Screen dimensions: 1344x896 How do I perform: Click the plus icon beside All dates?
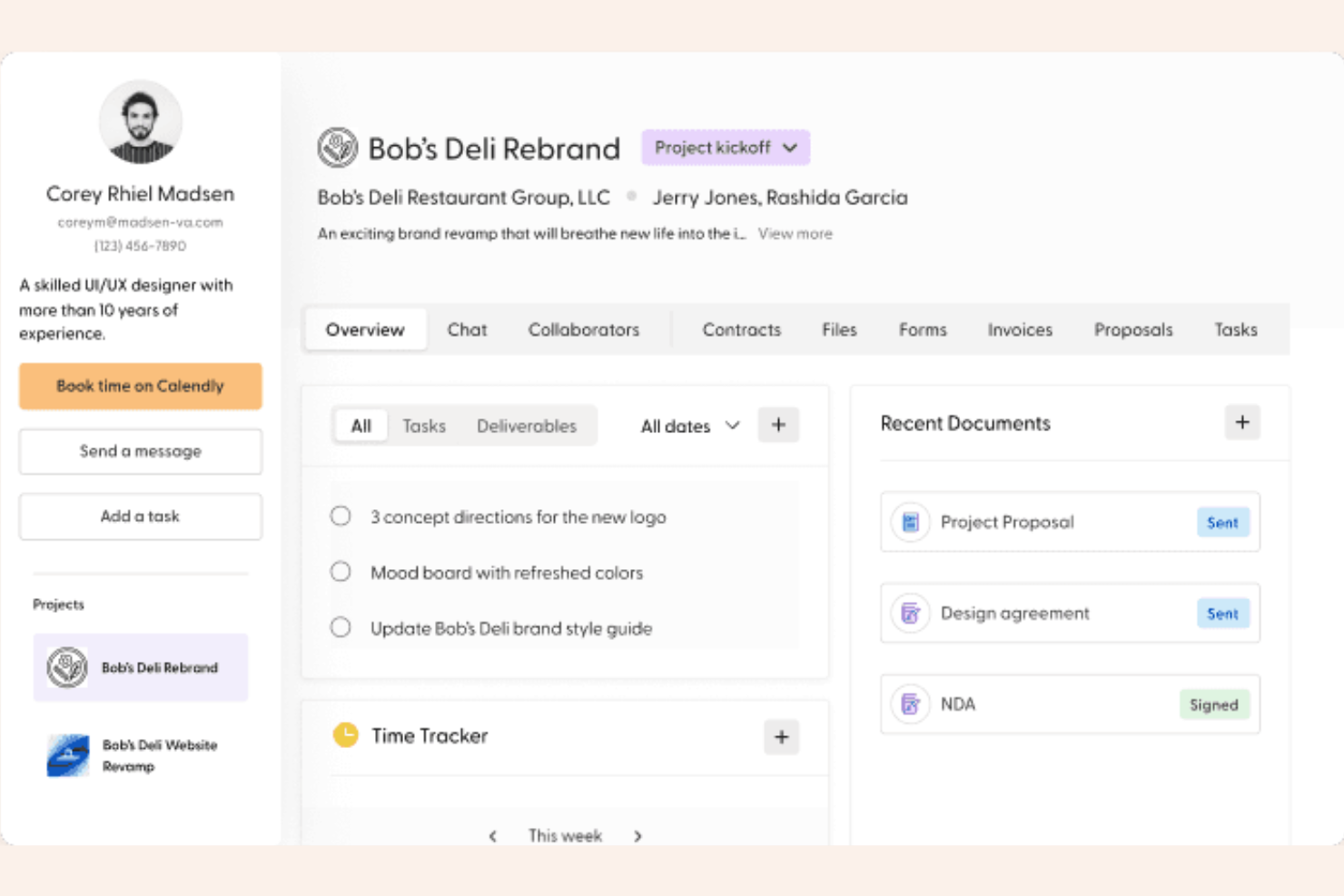(778, 425)
